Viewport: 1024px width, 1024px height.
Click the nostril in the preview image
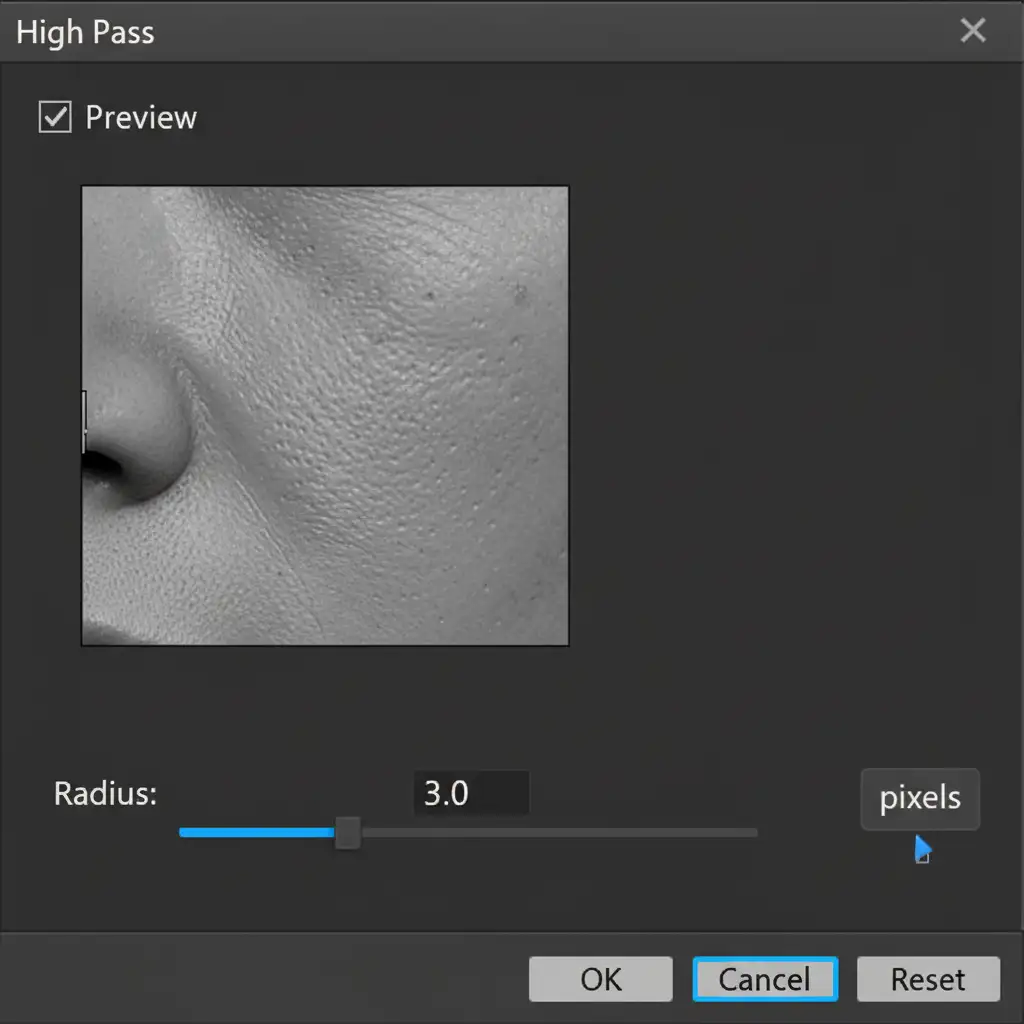click(x=98, y=464)
